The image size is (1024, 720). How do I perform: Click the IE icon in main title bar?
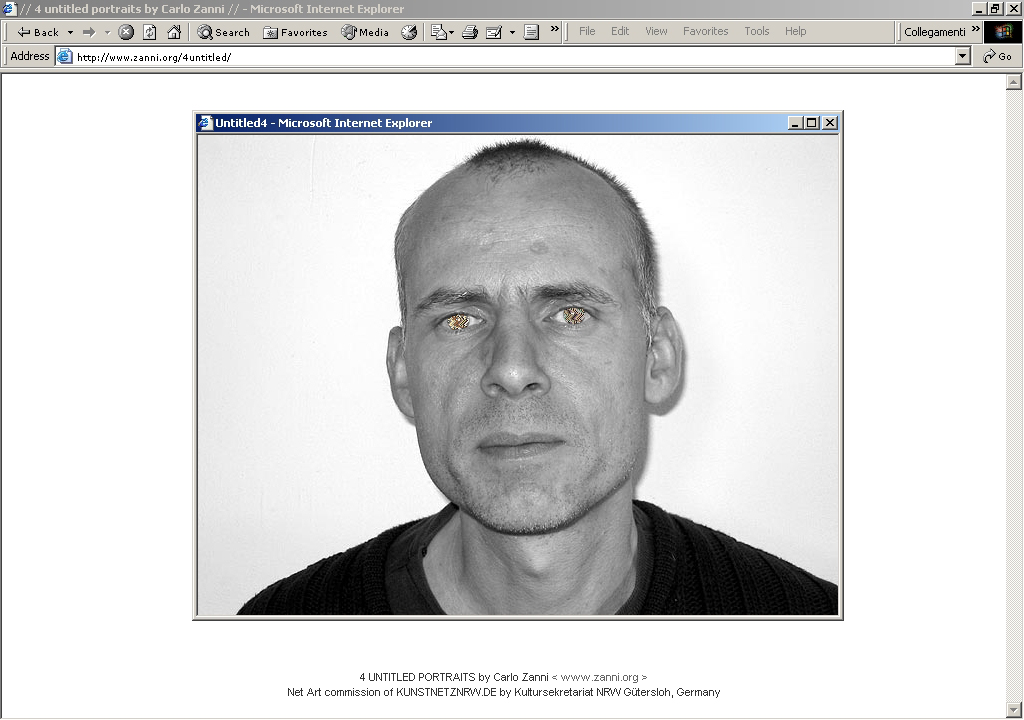pyautogui.click(x=8, y=8)
